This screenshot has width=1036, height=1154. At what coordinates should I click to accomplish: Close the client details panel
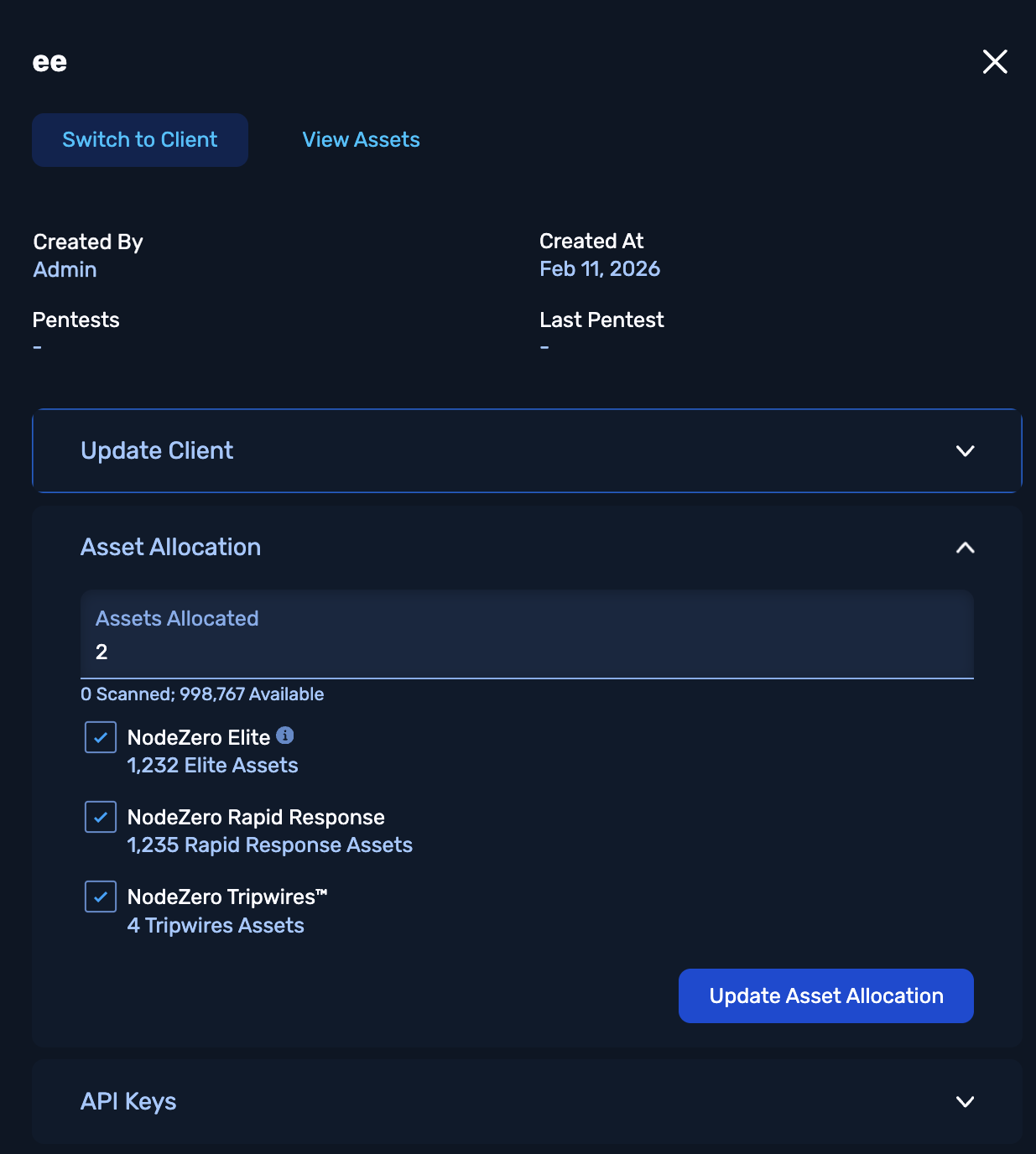(995, 61)
